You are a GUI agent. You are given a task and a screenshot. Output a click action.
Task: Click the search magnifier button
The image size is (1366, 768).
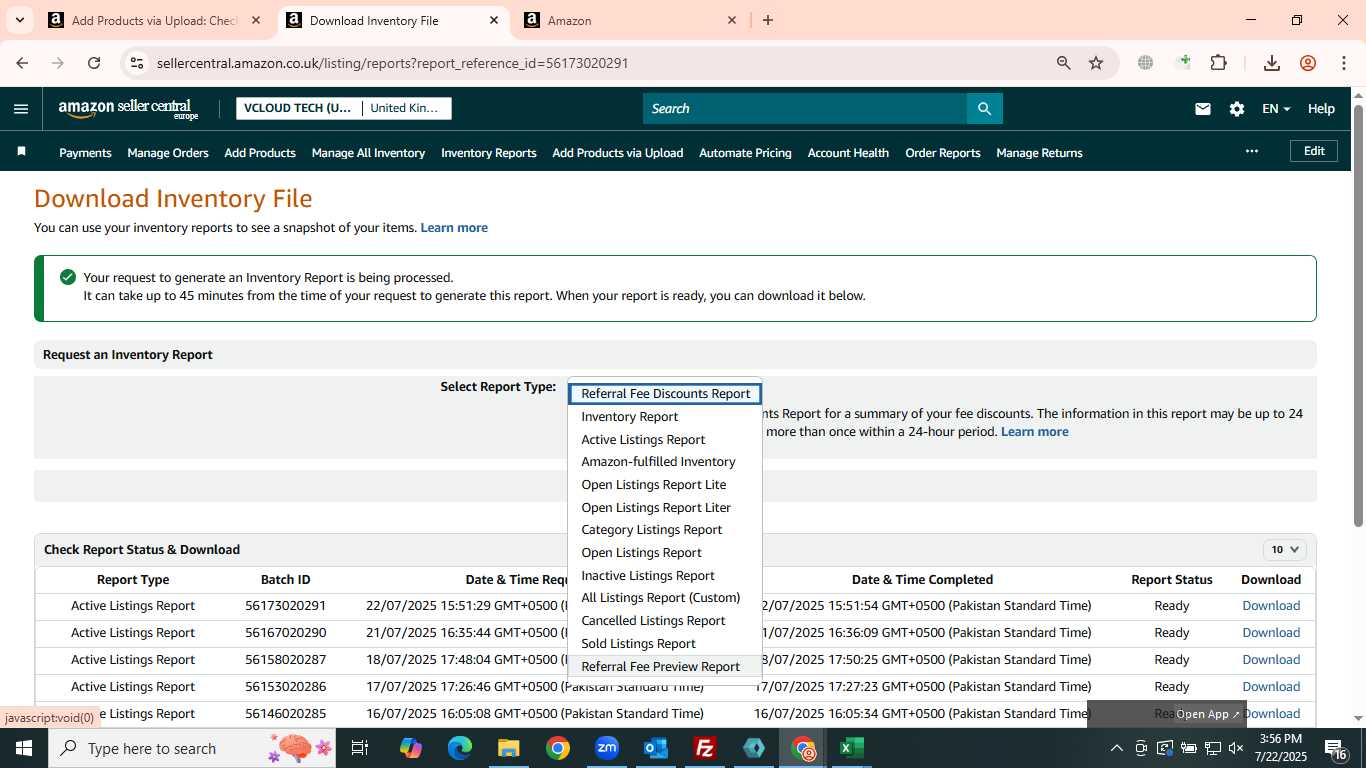pos(984,109)
